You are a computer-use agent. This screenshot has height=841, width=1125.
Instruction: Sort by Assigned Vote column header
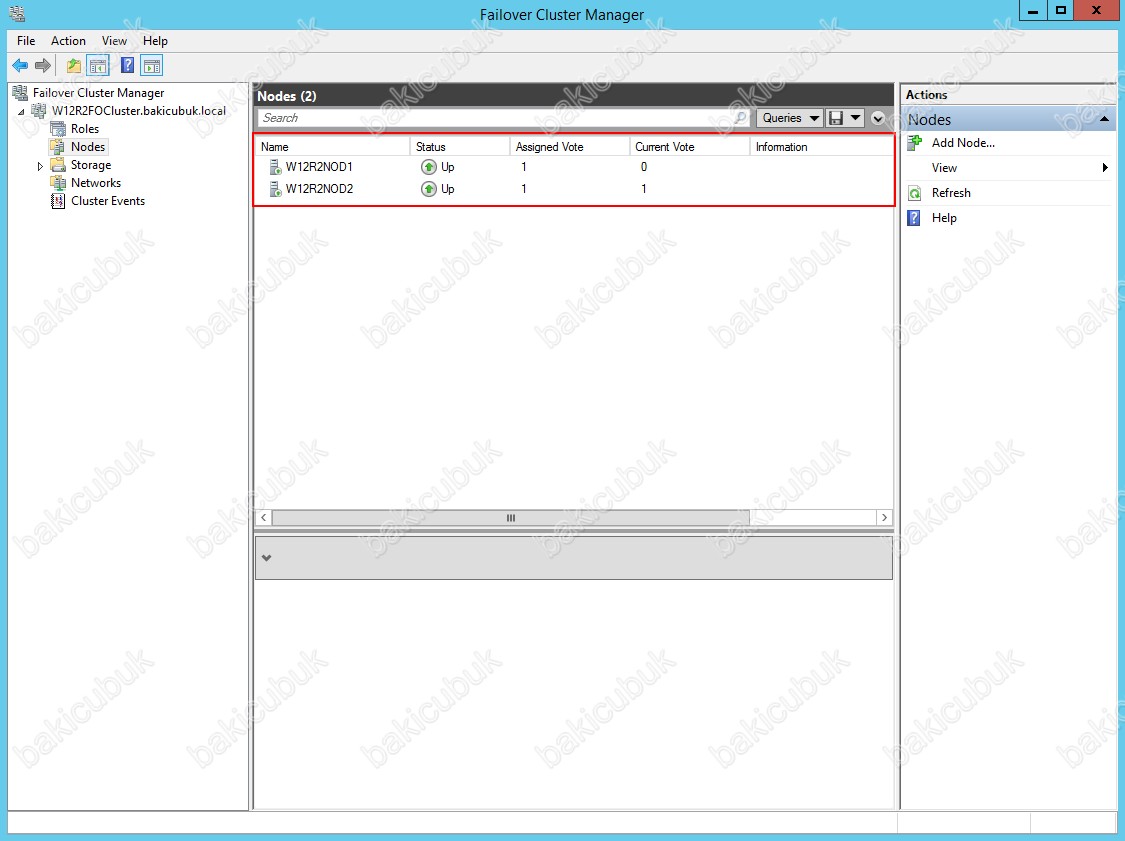coord(570,147)
